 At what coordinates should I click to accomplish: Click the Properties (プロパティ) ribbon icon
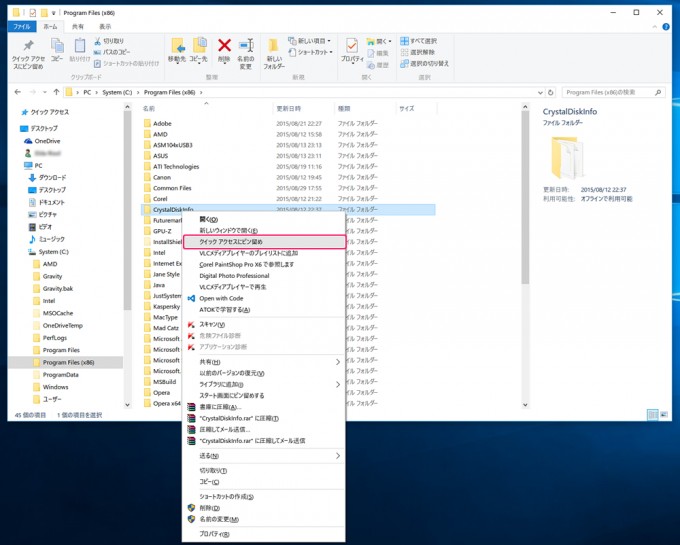pos(352,46)
